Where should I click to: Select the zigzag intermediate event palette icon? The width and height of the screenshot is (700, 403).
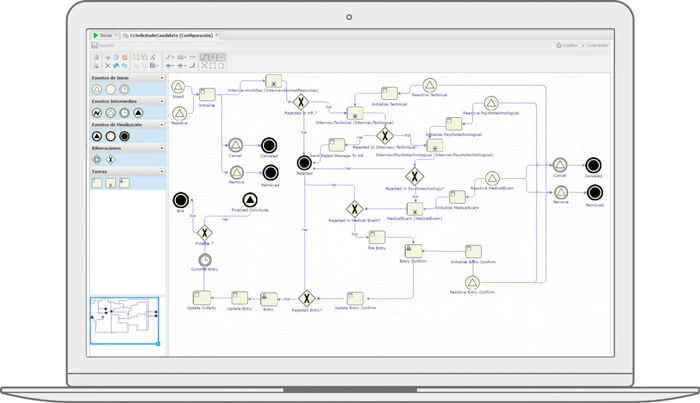point(97,113)
